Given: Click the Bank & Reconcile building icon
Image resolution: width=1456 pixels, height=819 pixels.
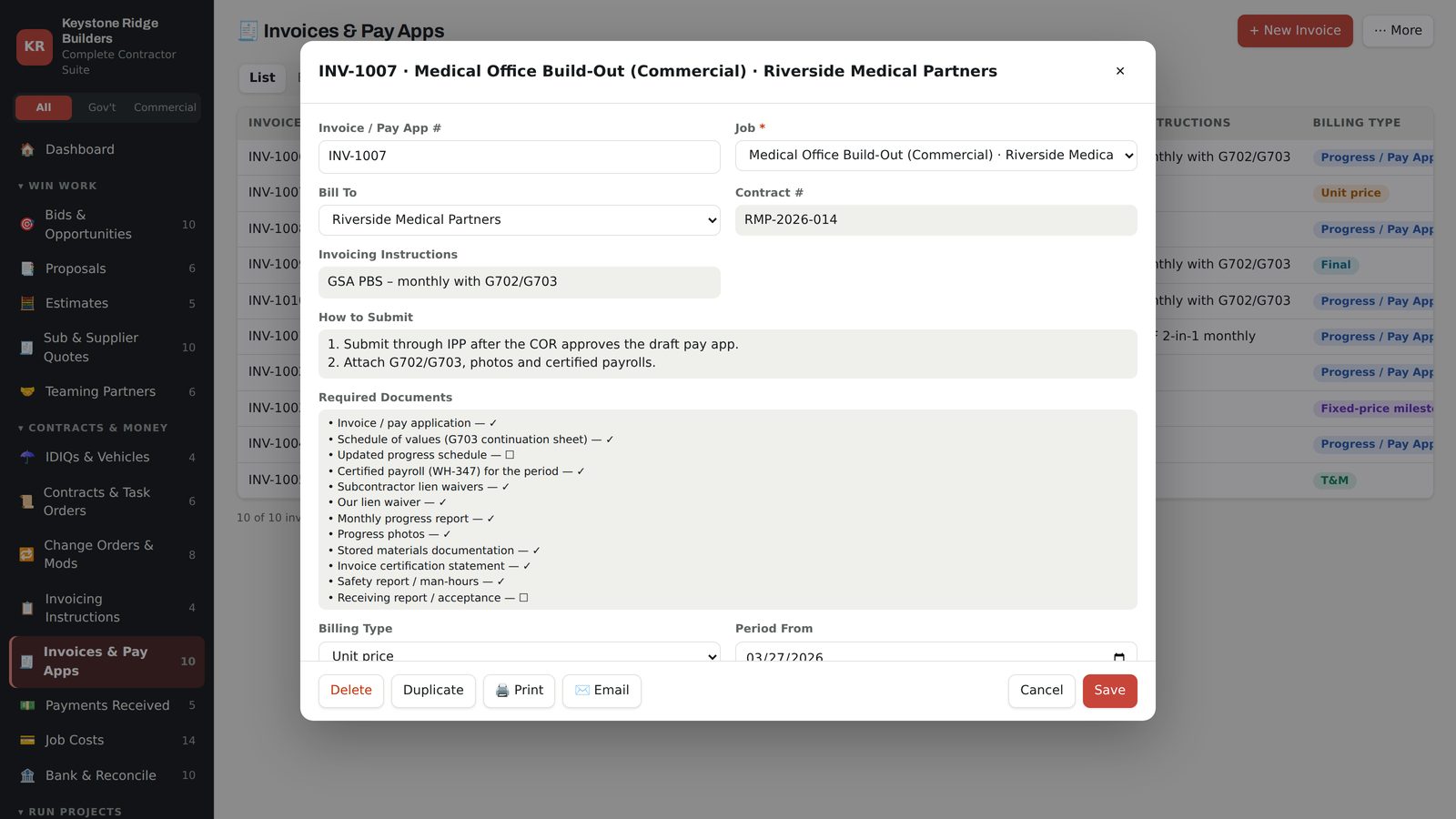Looking at the screenshot, I should click(x=27, y=775).
